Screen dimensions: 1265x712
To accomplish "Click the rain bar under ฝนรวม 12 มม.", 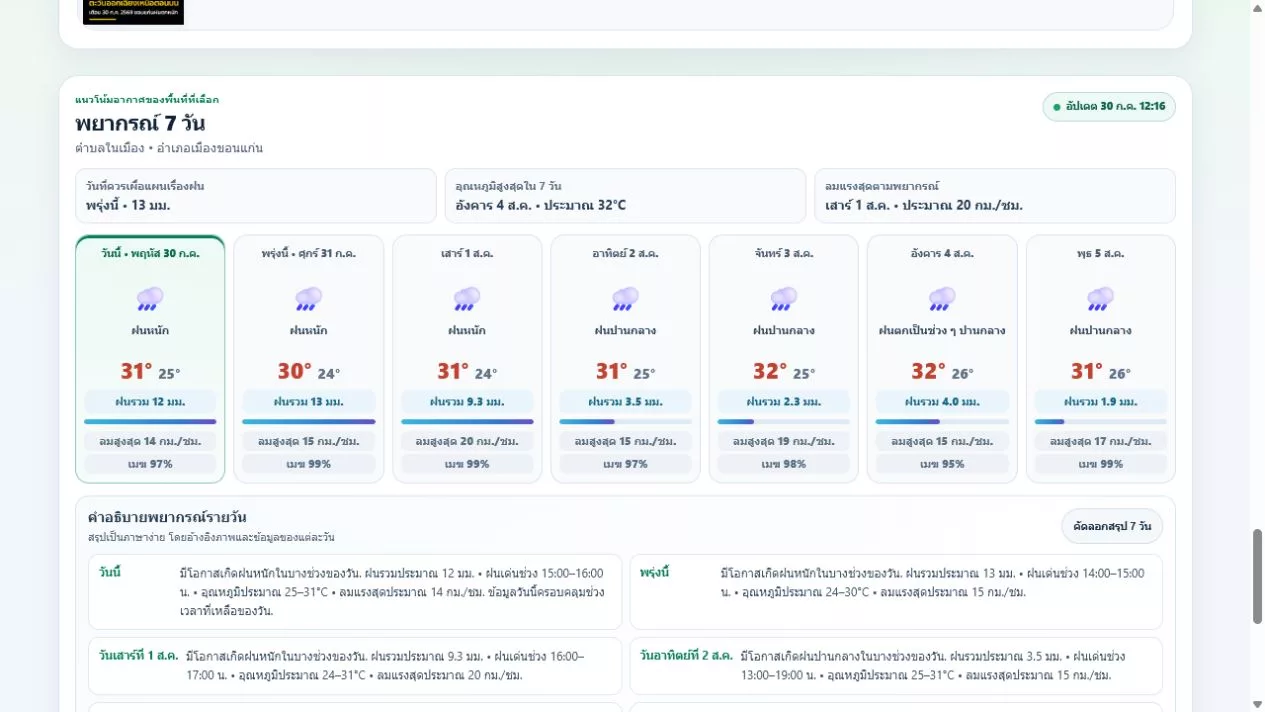I will (150, 421).
